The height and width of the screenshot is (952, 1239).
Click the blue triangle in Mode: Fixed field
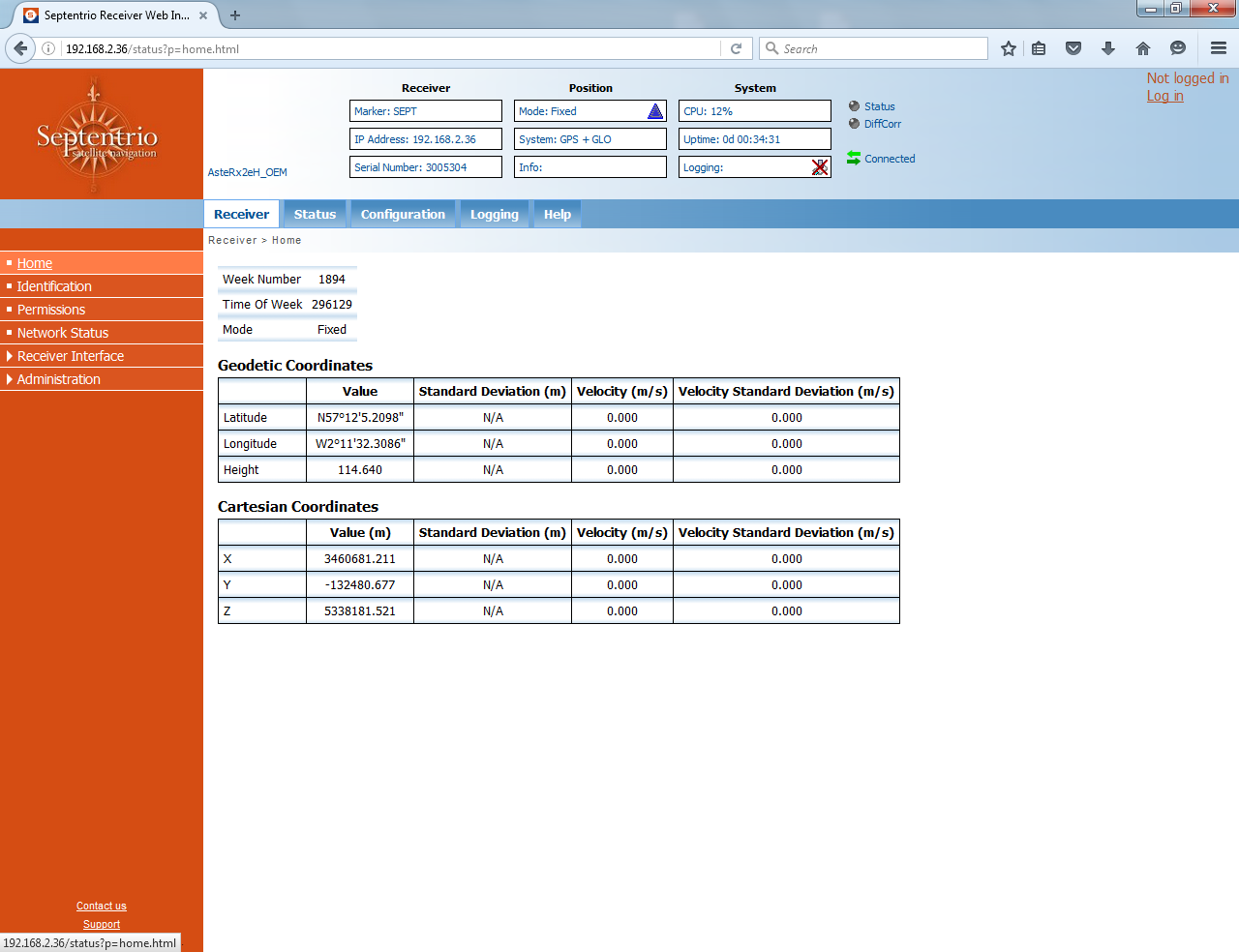pyautogui.click(x=655, y=110)
